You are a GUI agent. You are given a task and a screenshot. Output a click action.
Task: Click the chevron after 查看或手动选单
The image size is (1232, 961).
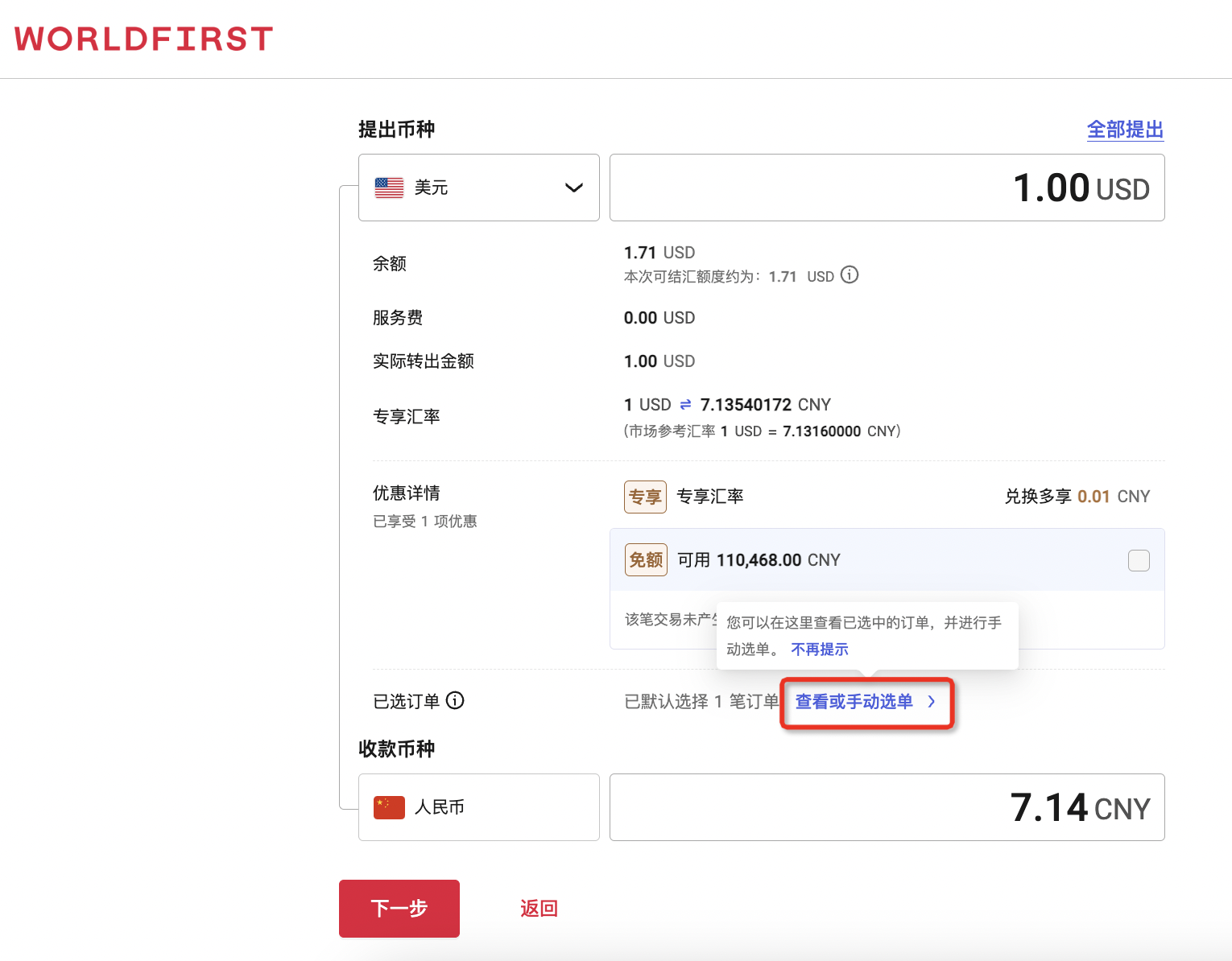[932, 701]
